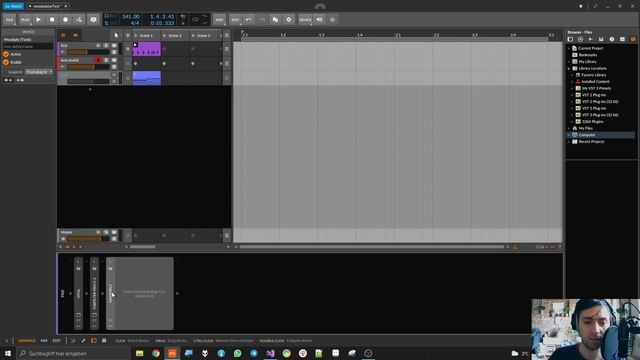Open the first browser tab icon
Viewport: 640px width, 360px height.
[571, 39]
